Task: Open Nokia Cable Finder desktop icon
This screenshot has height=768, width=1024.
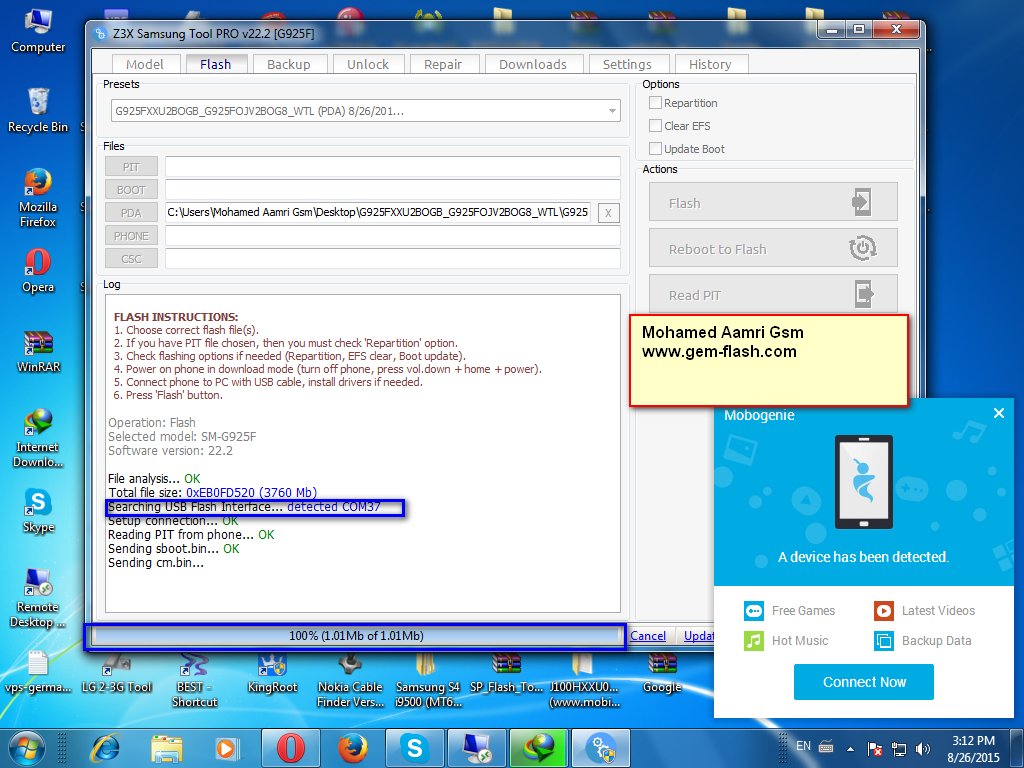Action: [350, 680]
